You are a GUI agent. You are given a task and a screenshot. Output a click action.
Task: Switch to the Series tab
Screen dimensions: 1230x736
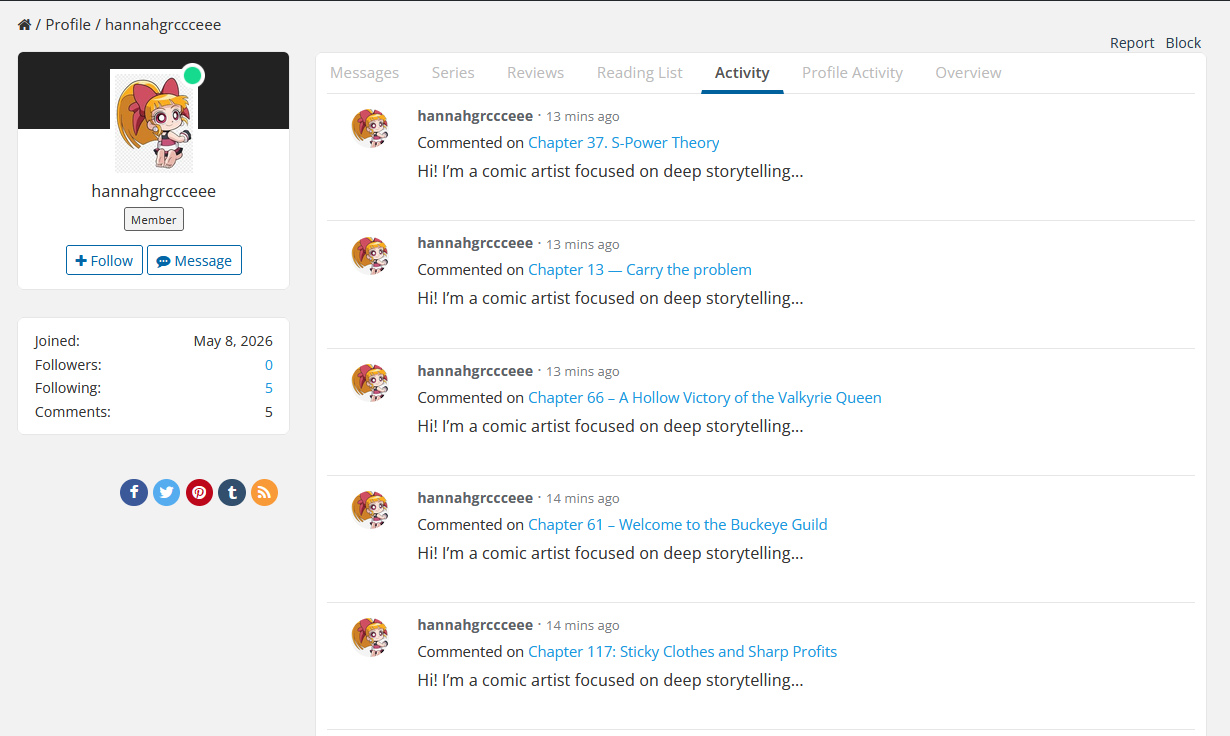click(x=453, y=73)
